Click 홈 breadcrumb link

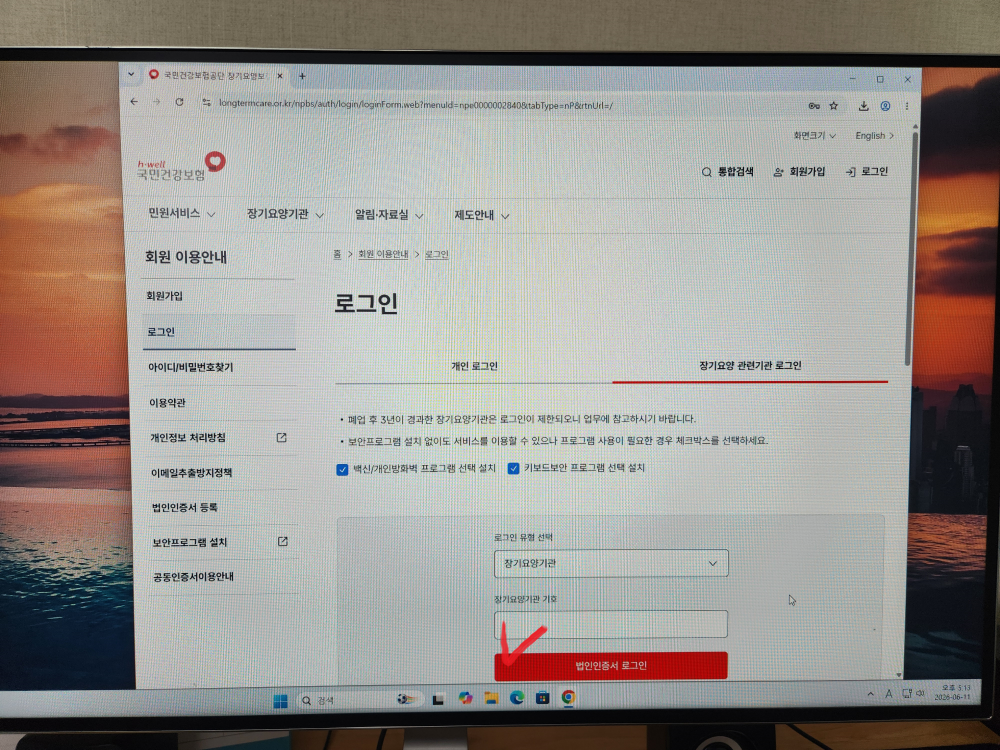point(337,254)
